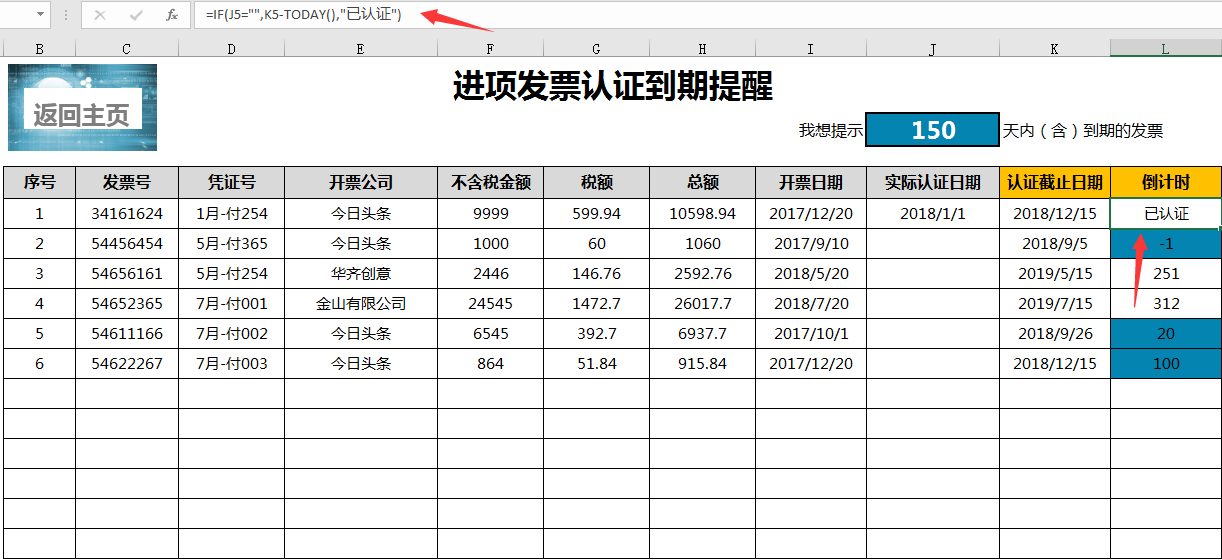Image resolution: width=1222 pixels, height=560 pixels.
Task: Select column header L
Action: 1166,48
